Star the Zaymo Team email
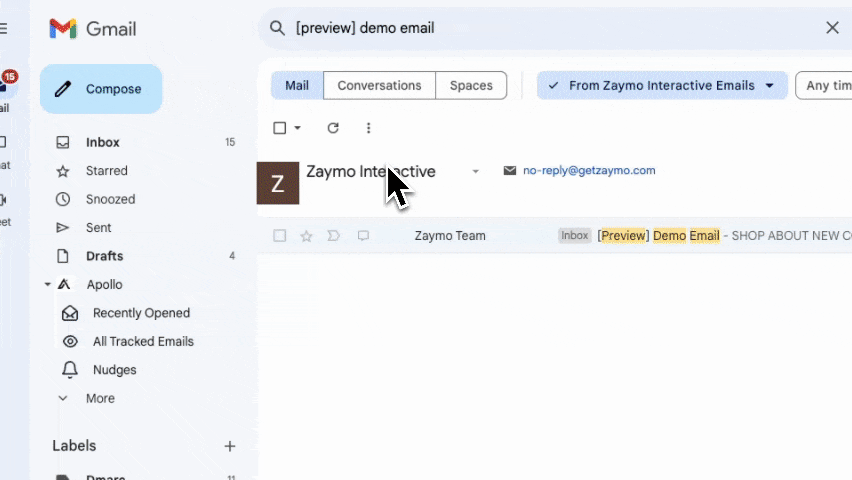This screenshot has width=852, height=480. point(307,236)
